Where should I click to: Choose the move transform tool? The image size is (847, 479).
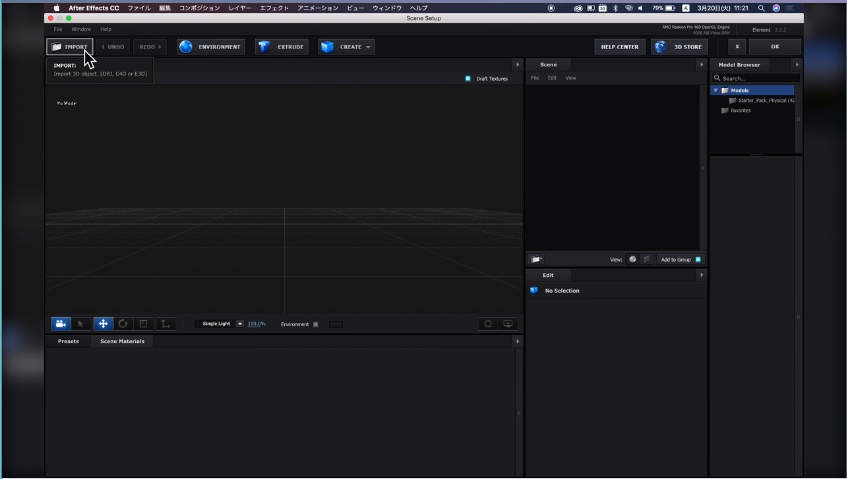click(103, 324)
